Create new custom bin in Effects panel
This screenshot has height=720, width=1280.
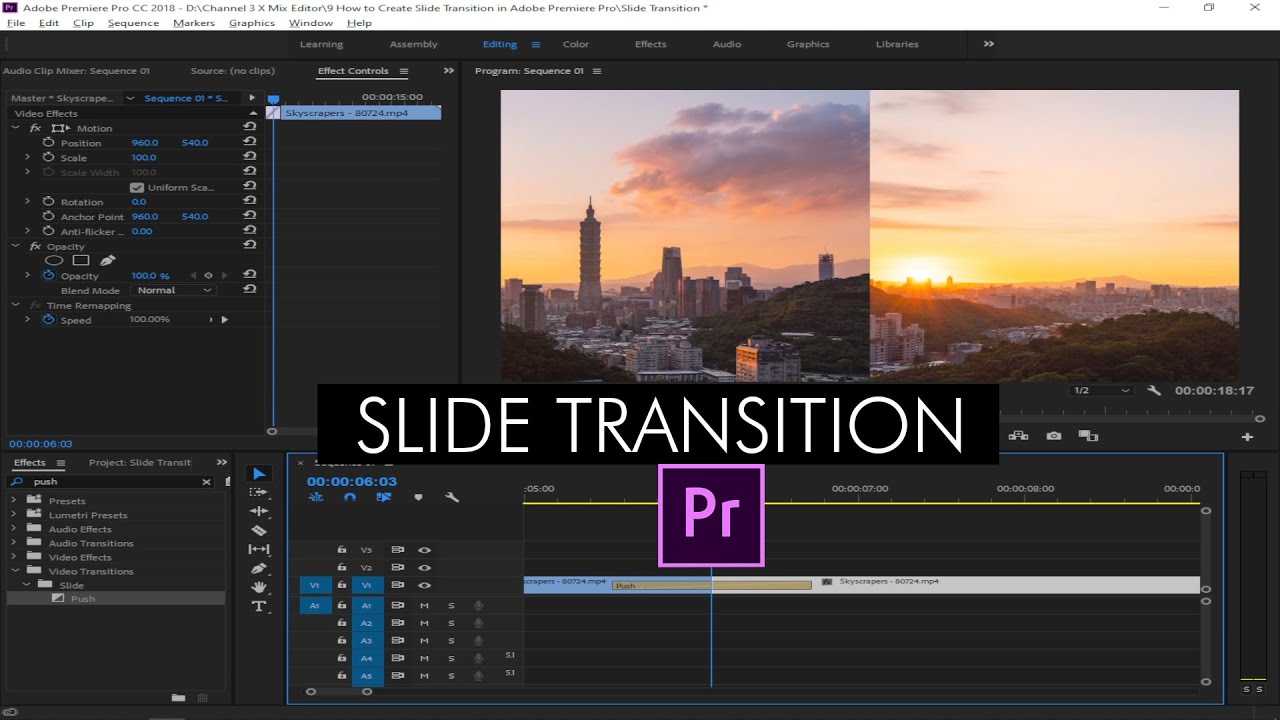point(178,697)
